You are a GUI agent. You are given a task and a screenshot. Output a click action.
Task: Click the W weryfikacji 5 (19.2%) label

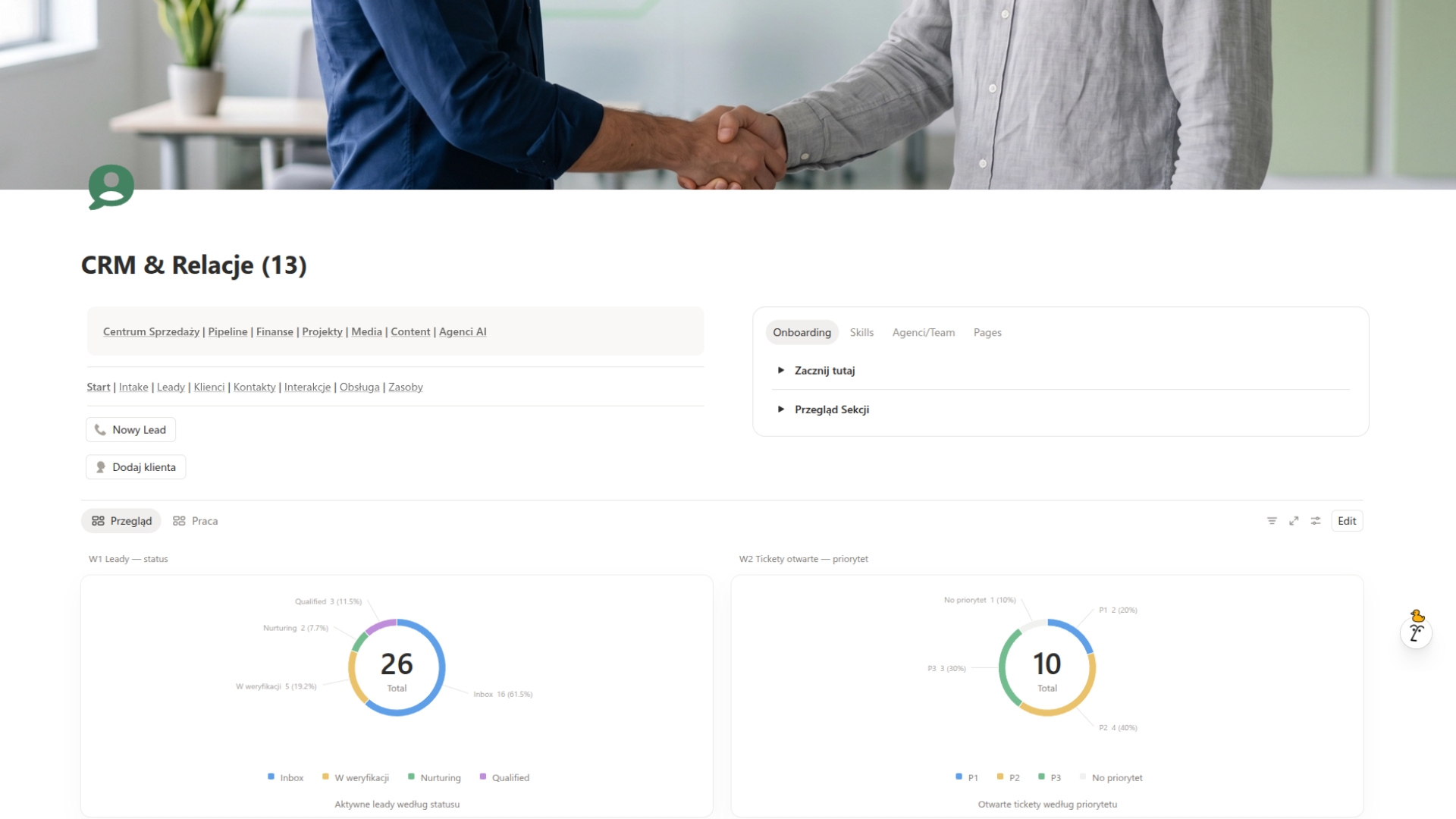(x=276, y=686)
